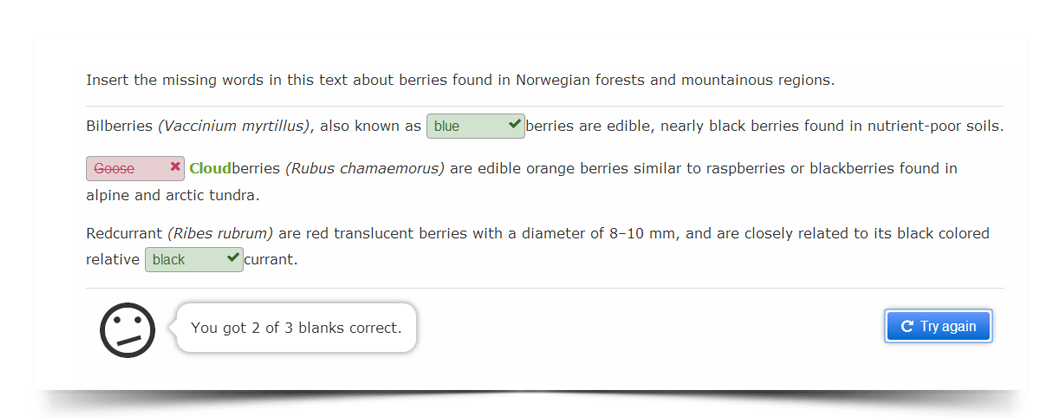Image resolution: width=1060 pixels, height=418 pixels.
Task: Click the green checkmark beside 'black'
Action: coord(233,258)
